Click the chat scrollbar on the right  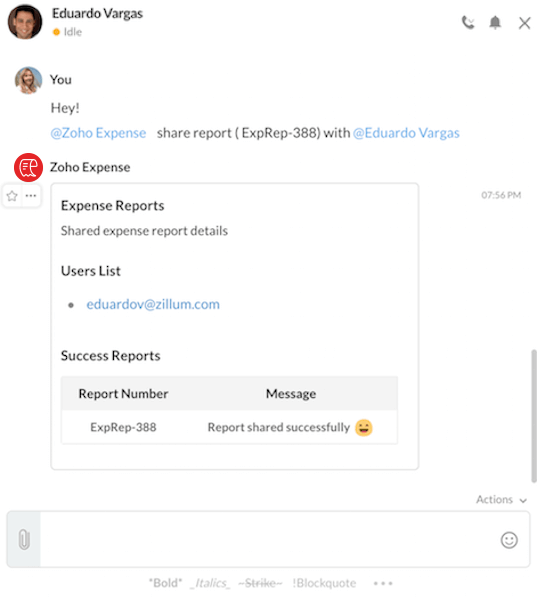pos(534,416)
